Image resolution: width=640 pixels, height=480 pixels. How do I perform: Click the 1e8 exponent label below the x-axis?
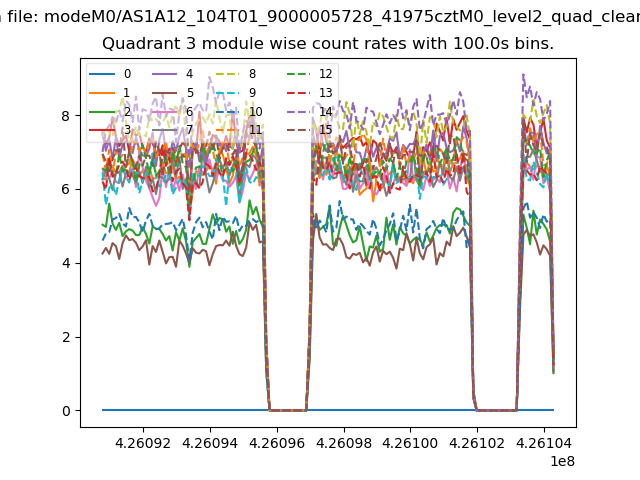561,460
